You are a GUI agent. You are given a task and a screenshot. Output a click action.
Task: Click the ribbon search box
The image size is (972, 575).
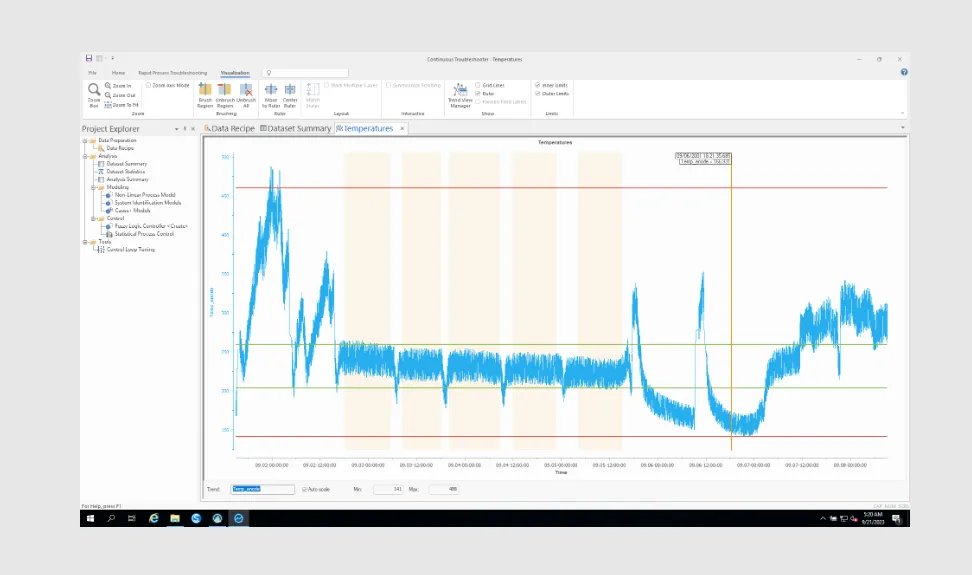305,73
